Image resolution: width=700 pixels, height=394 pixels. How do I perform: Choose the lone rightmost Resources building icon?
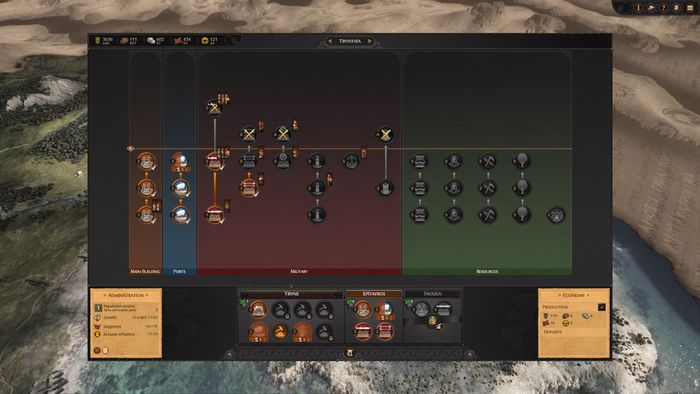556,215
